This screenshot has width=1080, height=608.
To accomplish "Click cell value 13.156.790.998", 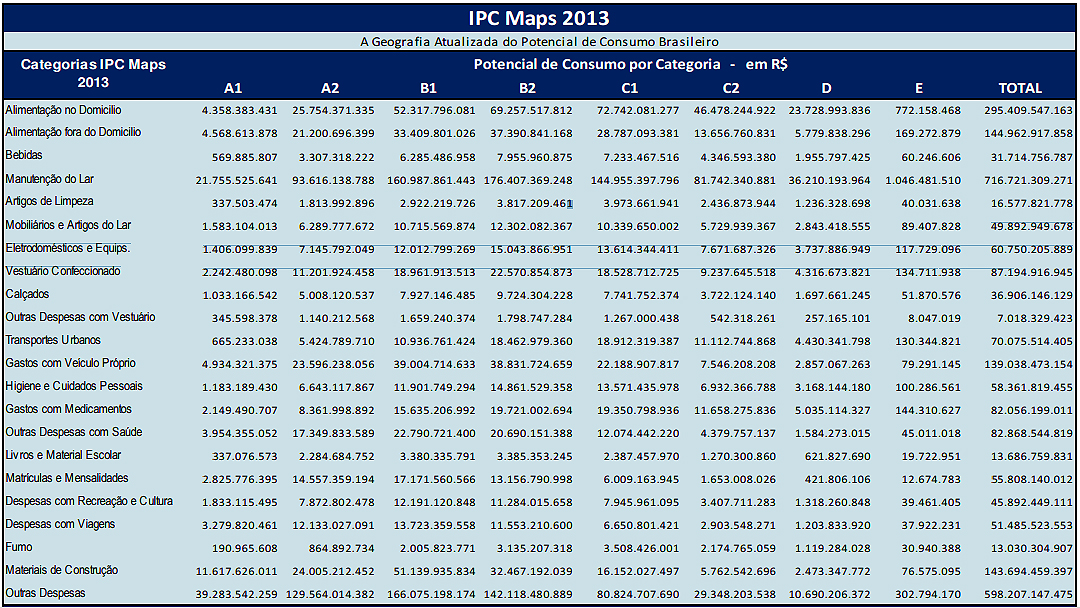I will (x=531, y=480).
